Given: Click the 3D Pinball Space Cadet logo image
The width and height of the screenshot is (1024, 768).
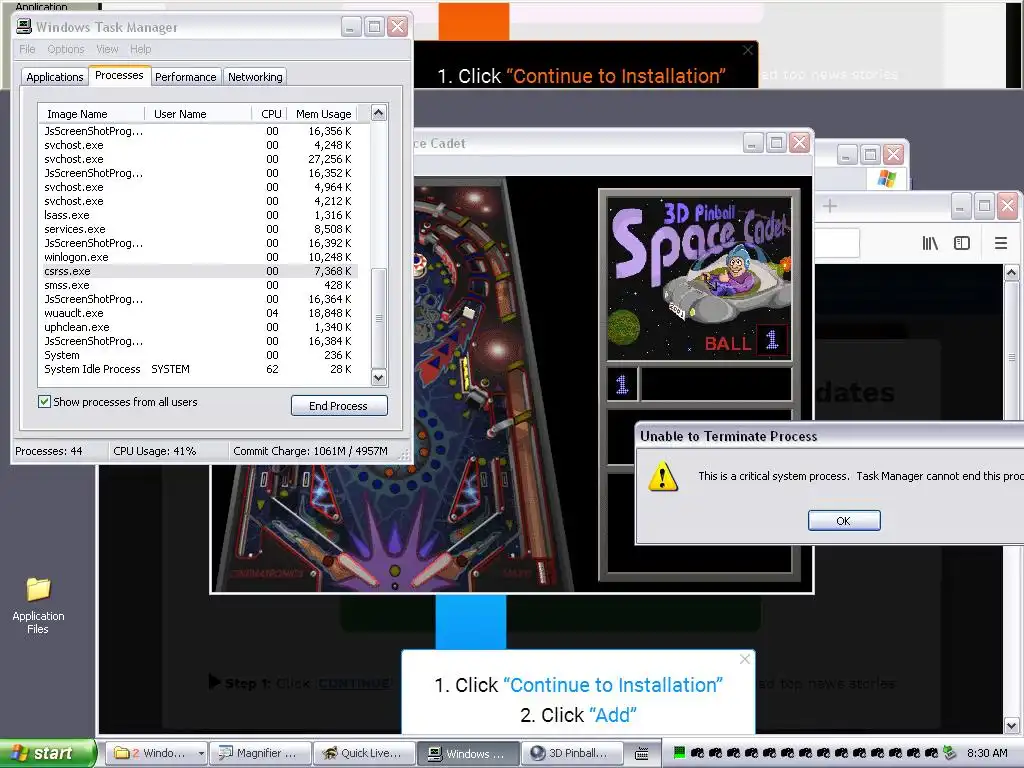Looking at the screenshot, I should pyautogui.click(x=699, y=278).
